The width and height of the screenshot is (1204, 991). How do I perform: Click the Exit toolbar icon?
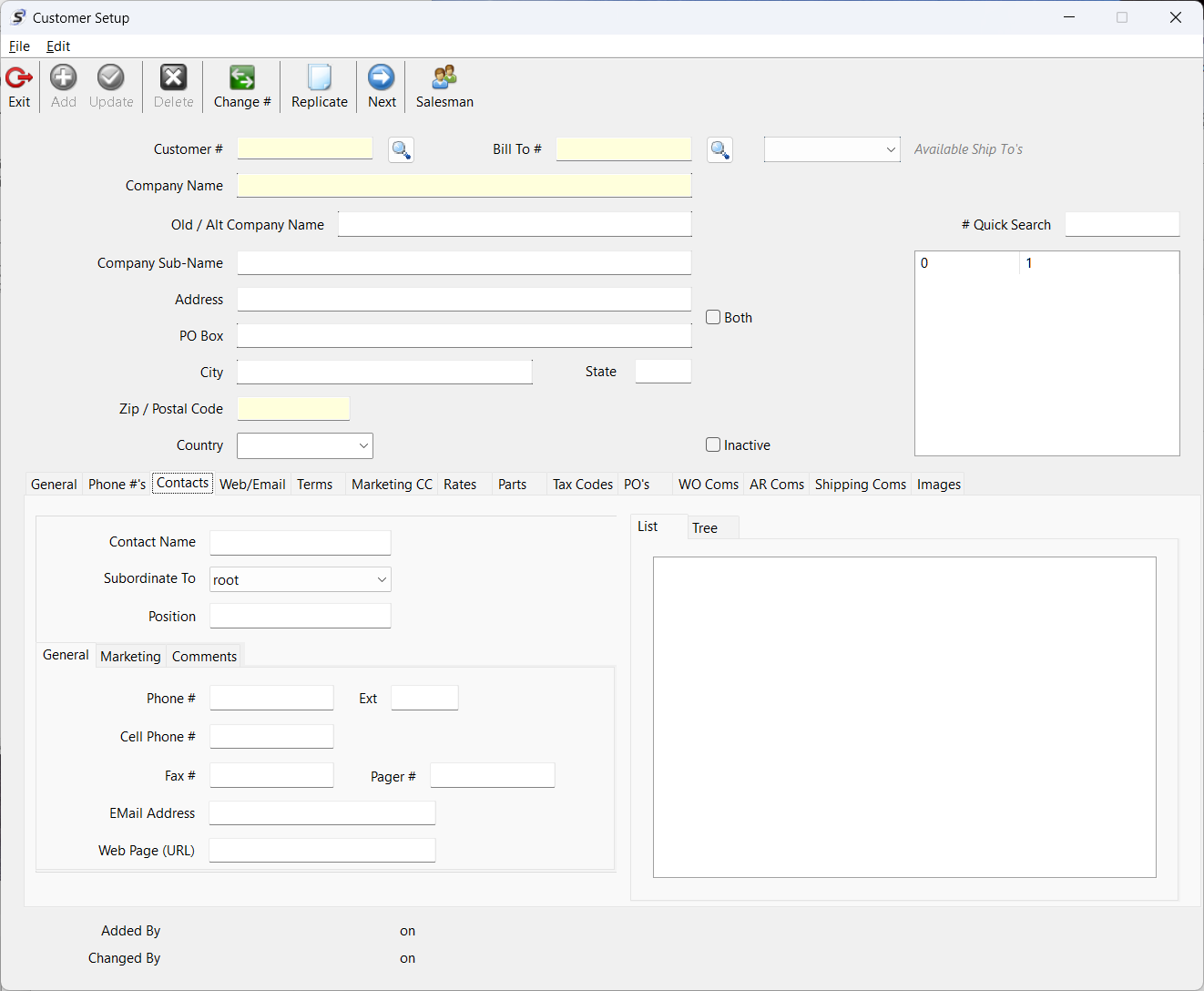[19, 87]
